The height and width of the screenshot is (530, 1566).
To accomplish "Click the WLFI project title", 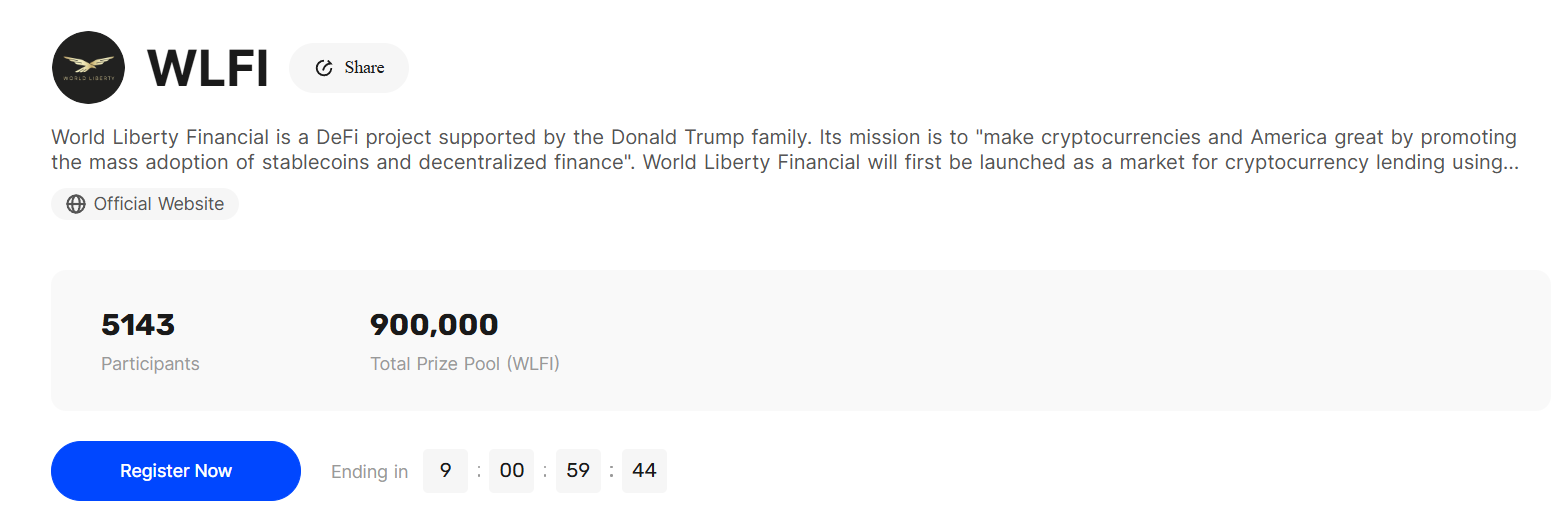I will (208, 69).
